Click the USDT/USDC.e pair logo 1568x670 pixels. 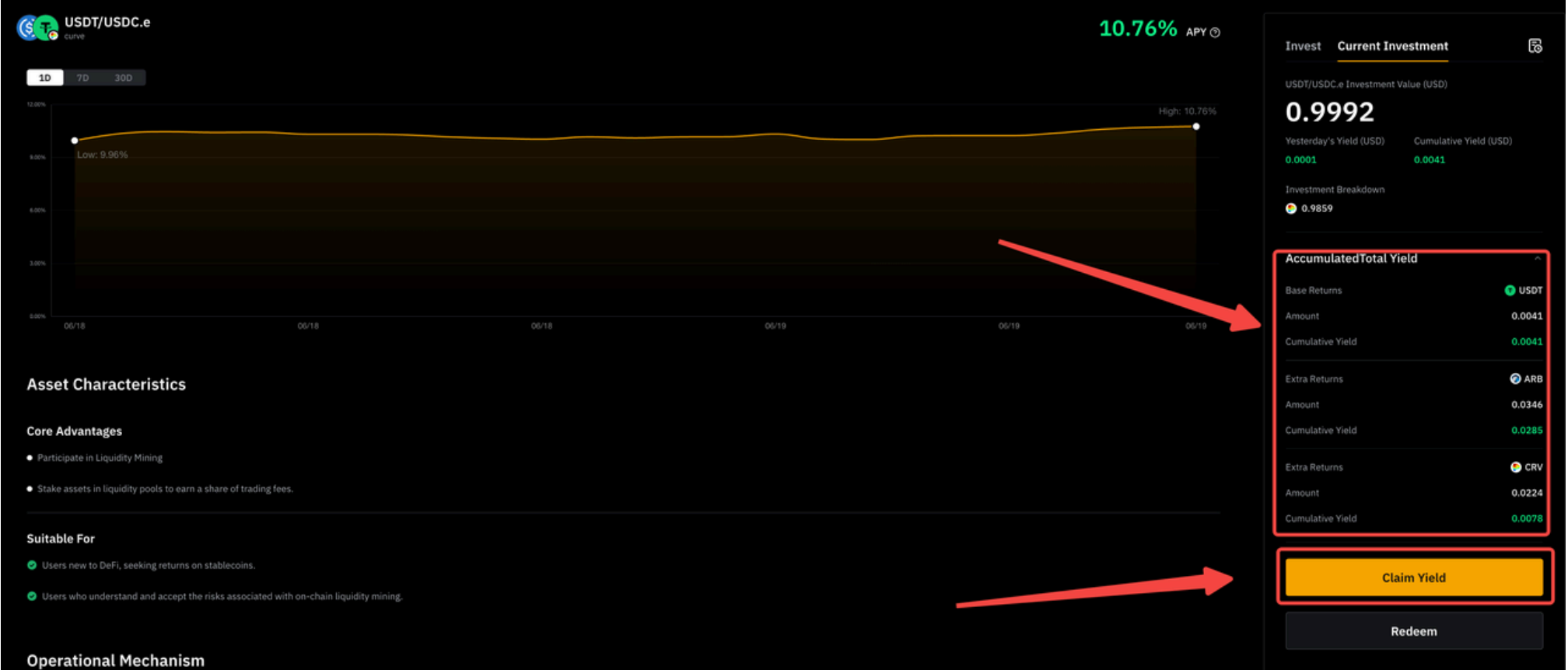[37, 28]
